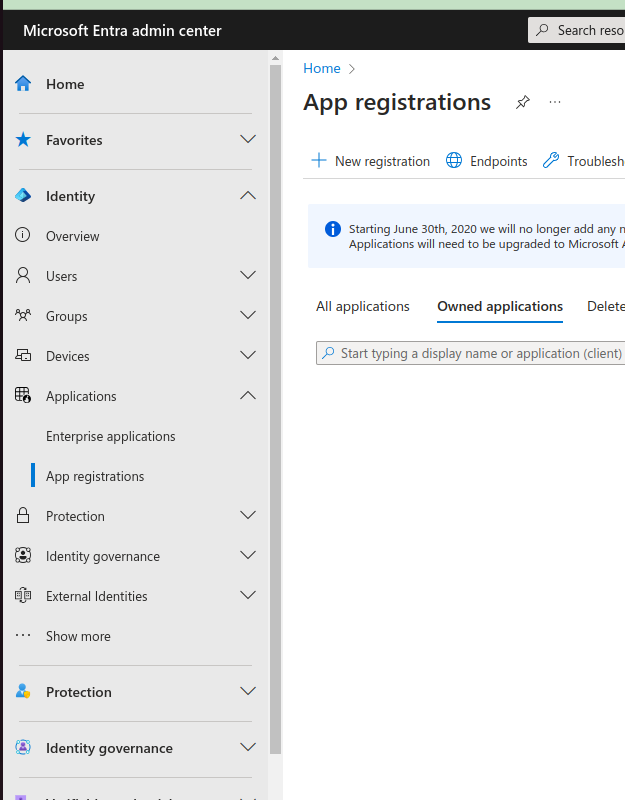Viewport: 625px width, 800px height.
Task: Click the Devices icon in sidebar
Action: click(23, 355)
